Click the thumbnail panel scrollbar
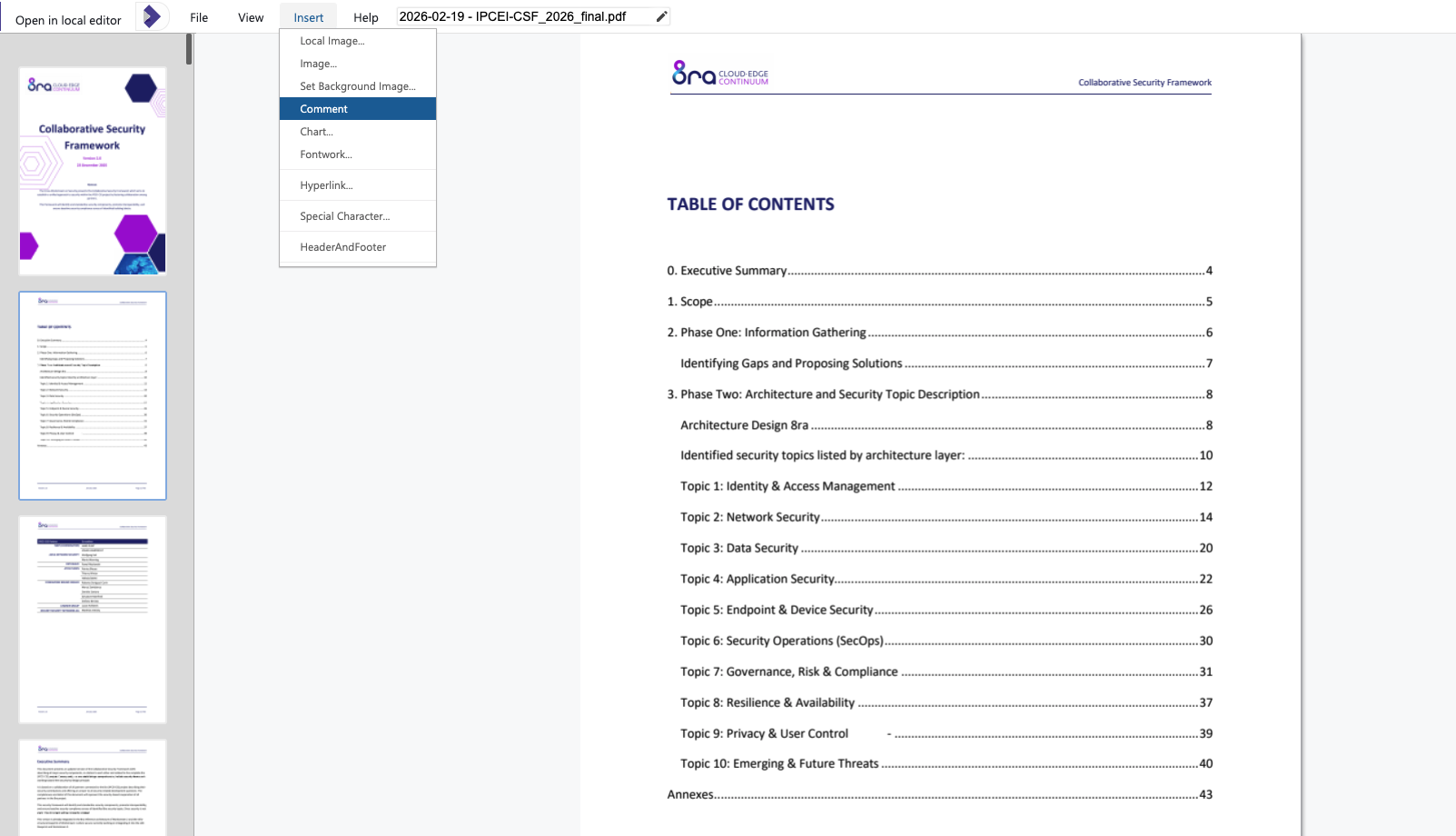The width and height of the screenshot is (1456, 836). (x=189, y=50)
